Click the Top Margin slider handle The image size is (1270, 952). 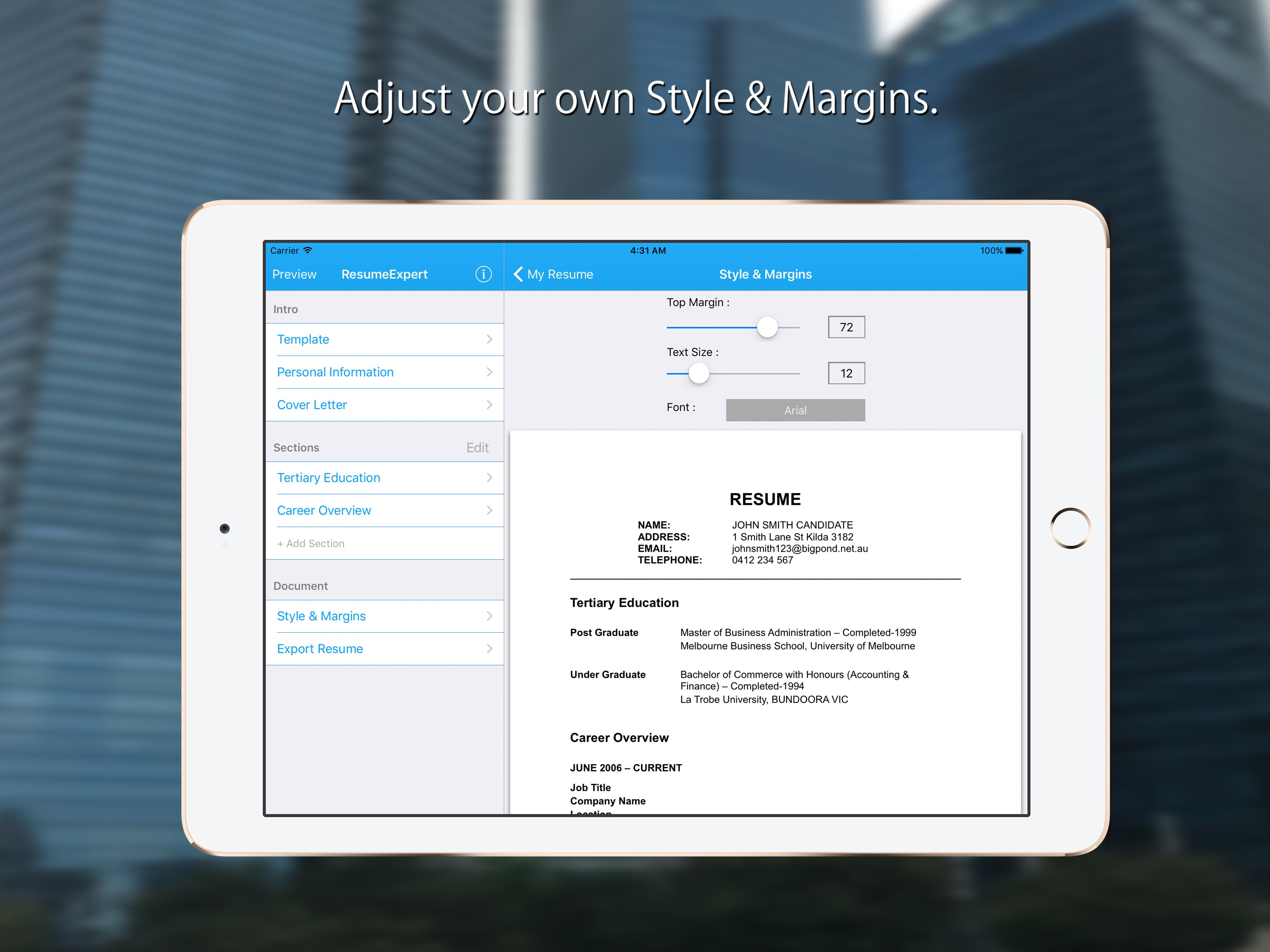767,327
